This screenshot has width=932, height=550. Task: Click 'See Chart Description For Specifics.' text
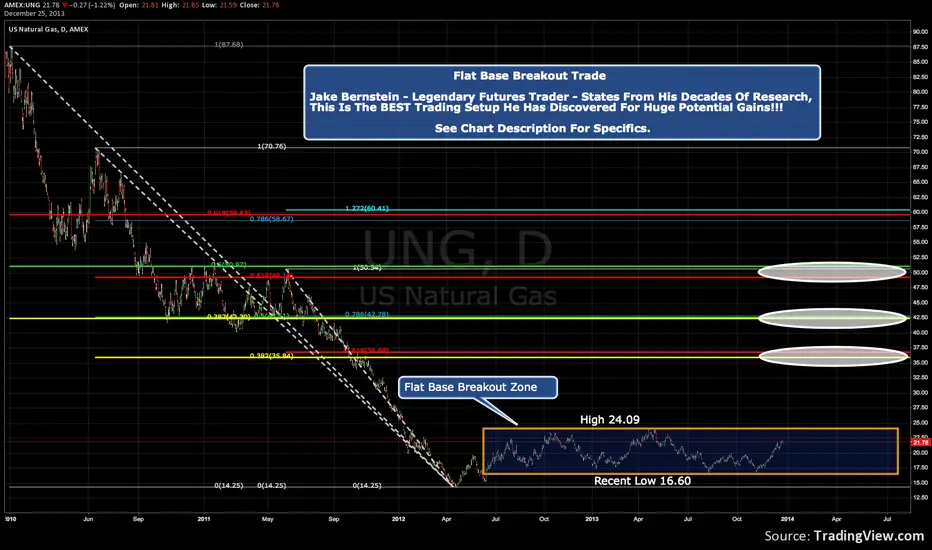(542, 128)
